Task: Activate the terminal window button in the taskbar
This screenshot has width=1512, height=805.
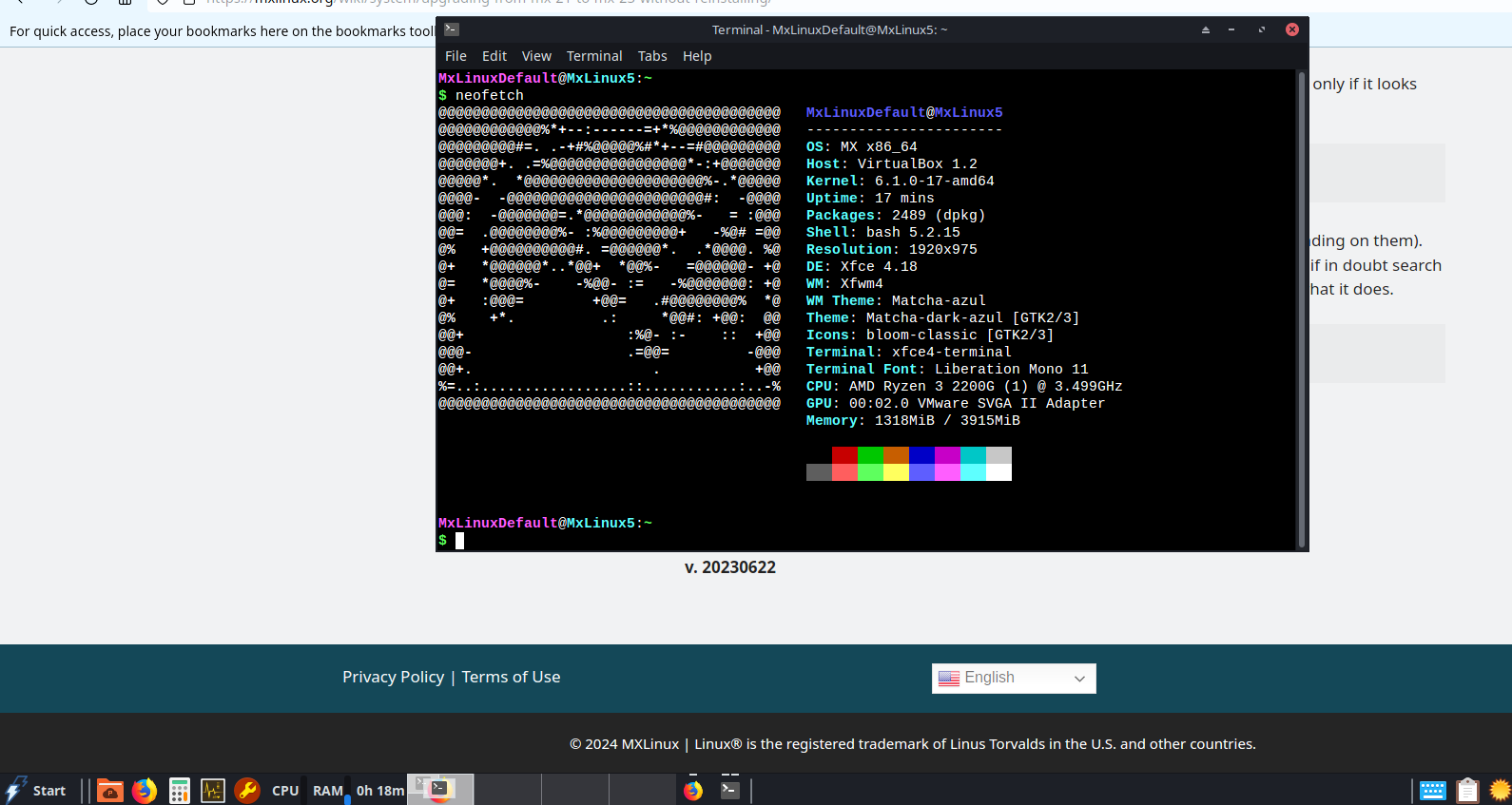Action: click(730, 790)
